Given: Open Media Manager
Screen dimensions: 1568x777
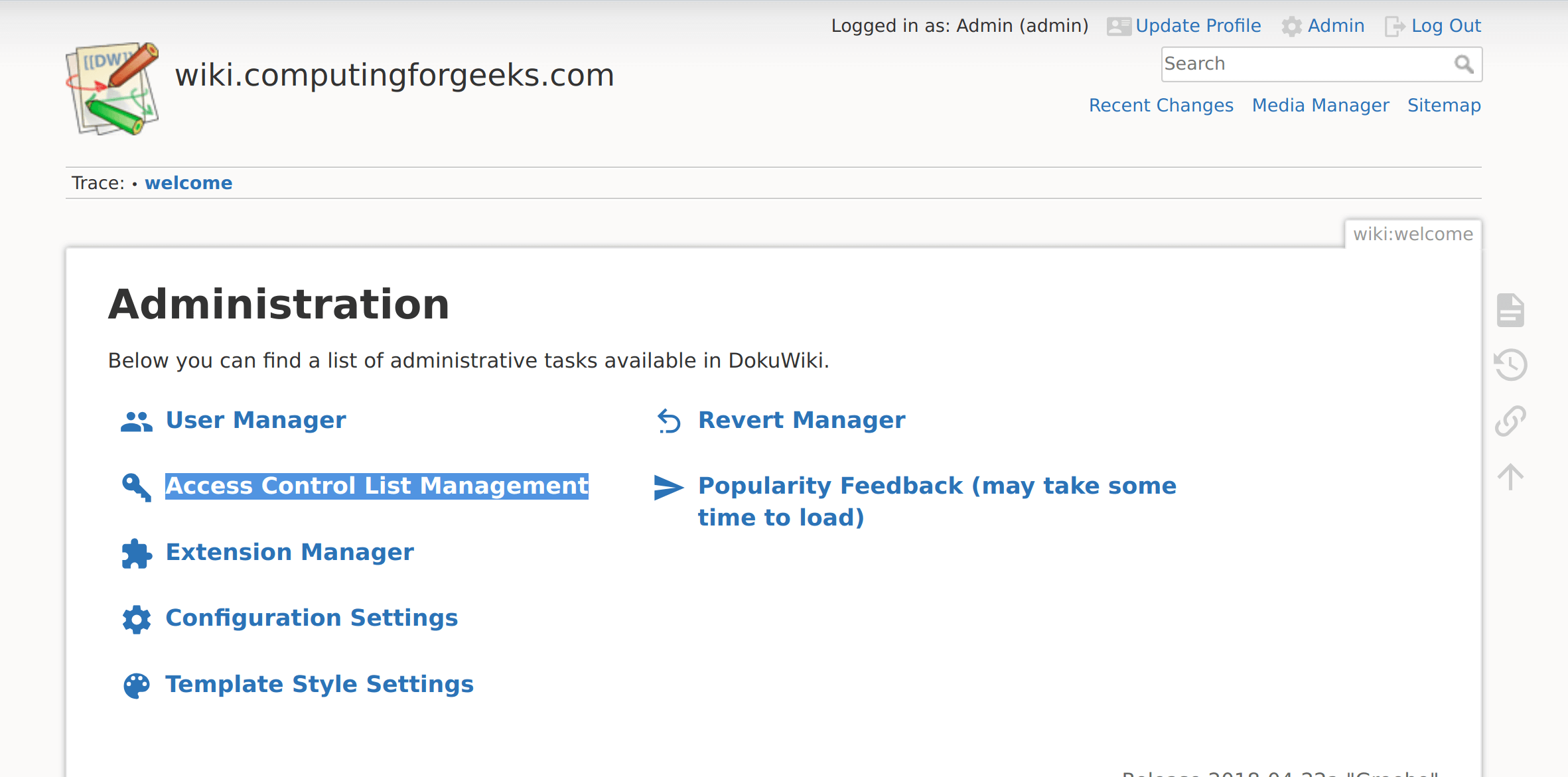Looking at the screenshot, I should pyautogui.click(x=1320, y=106).
